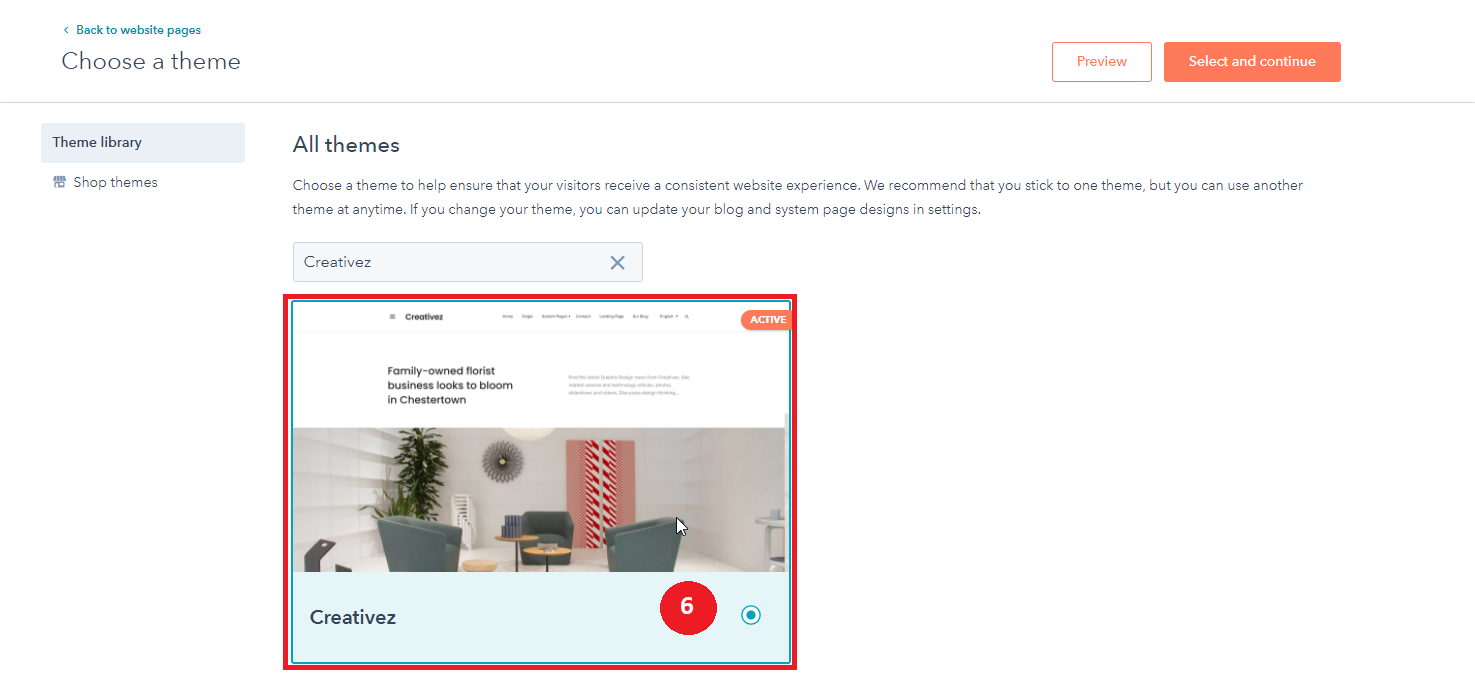Screen dimensions: 1475x684
Task: Click the Creativez theme name label
Action: click(x=353, y=617)
